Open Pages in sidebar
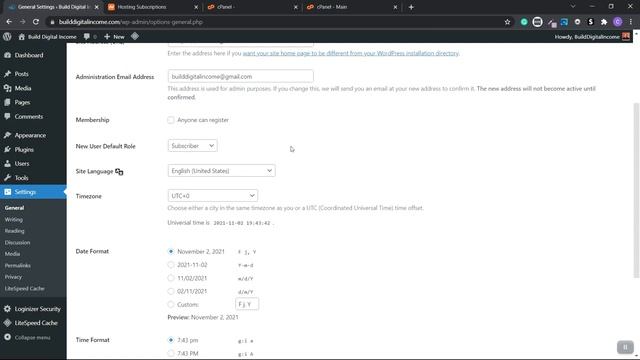640x360 pixels. click(22, 102)
